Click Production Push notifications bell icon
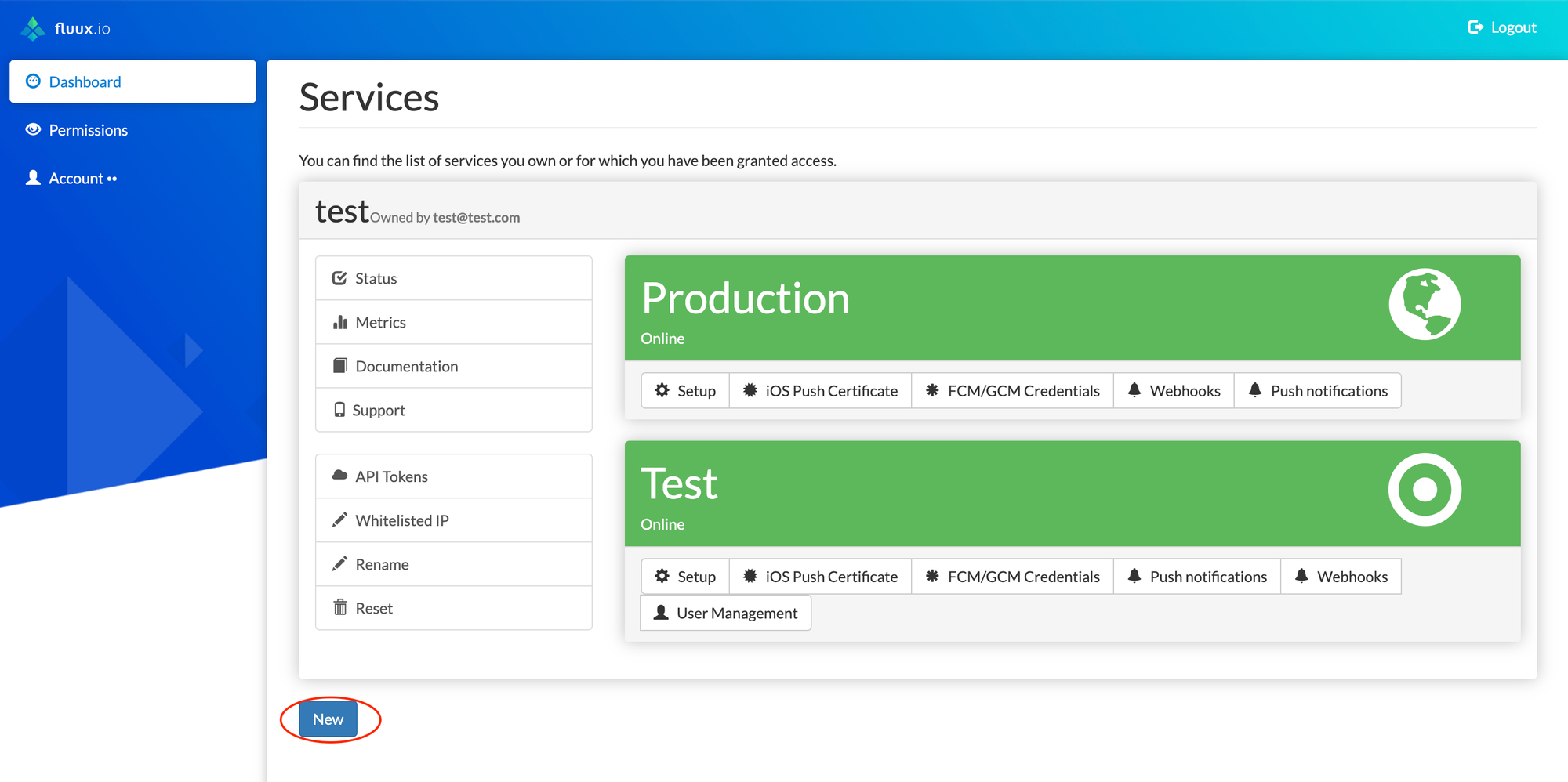This screenshot has height=782, width=1568. [x=1255, y=389]
